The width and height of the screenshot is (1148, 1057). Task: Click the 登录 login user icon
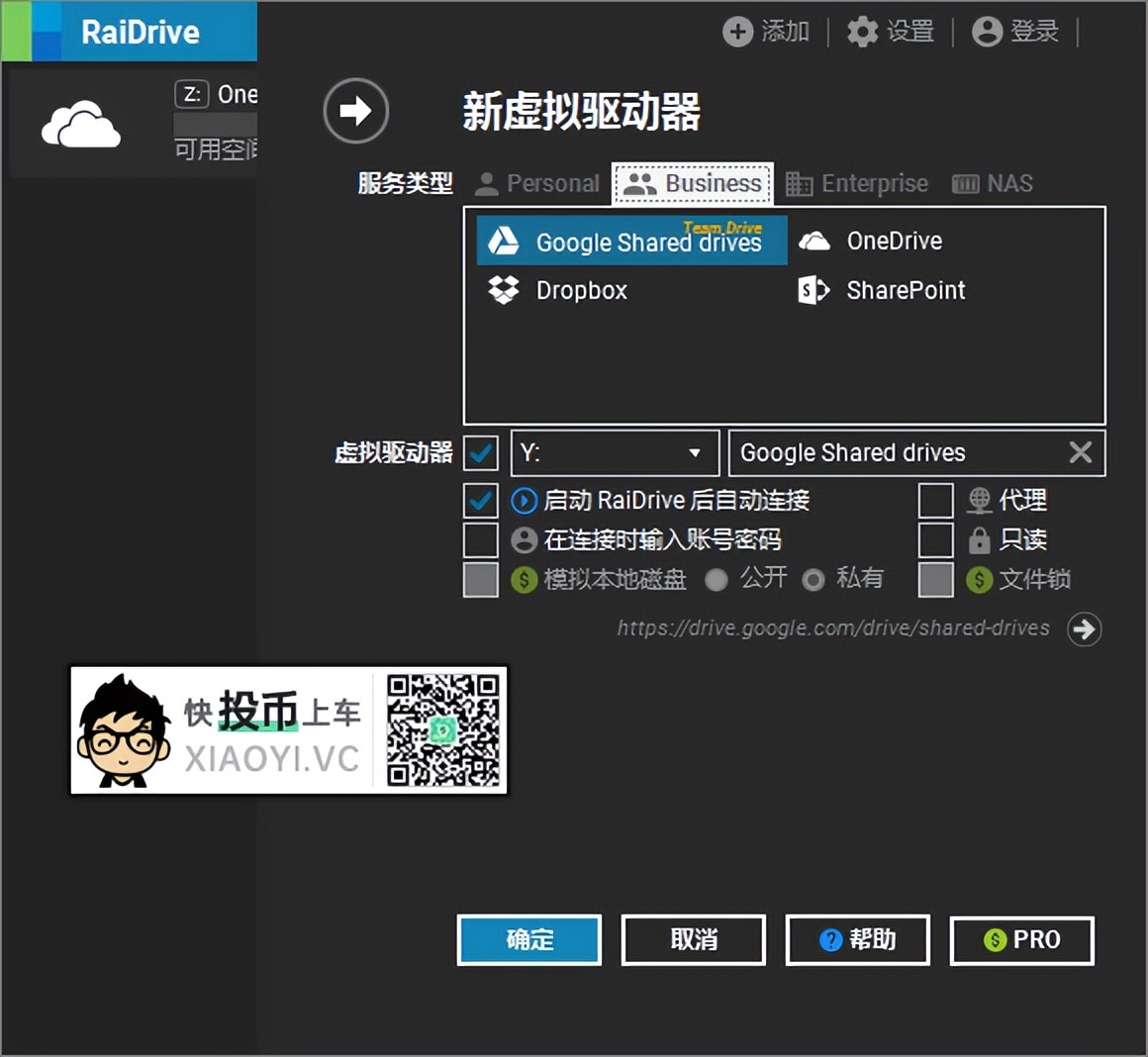[x=987, y=32]
